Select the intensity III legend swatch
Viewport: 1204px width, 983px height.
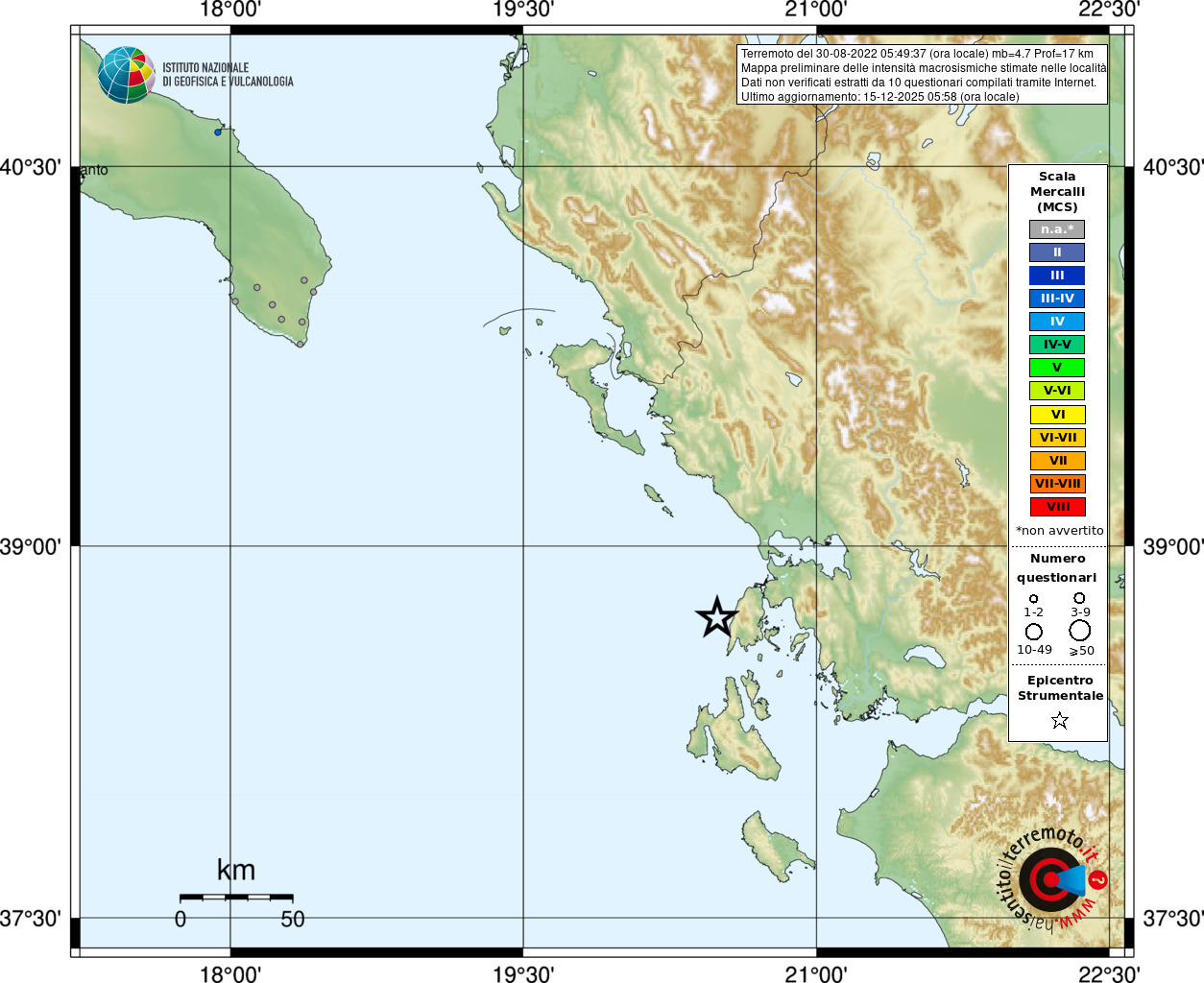coord(1057,276)
